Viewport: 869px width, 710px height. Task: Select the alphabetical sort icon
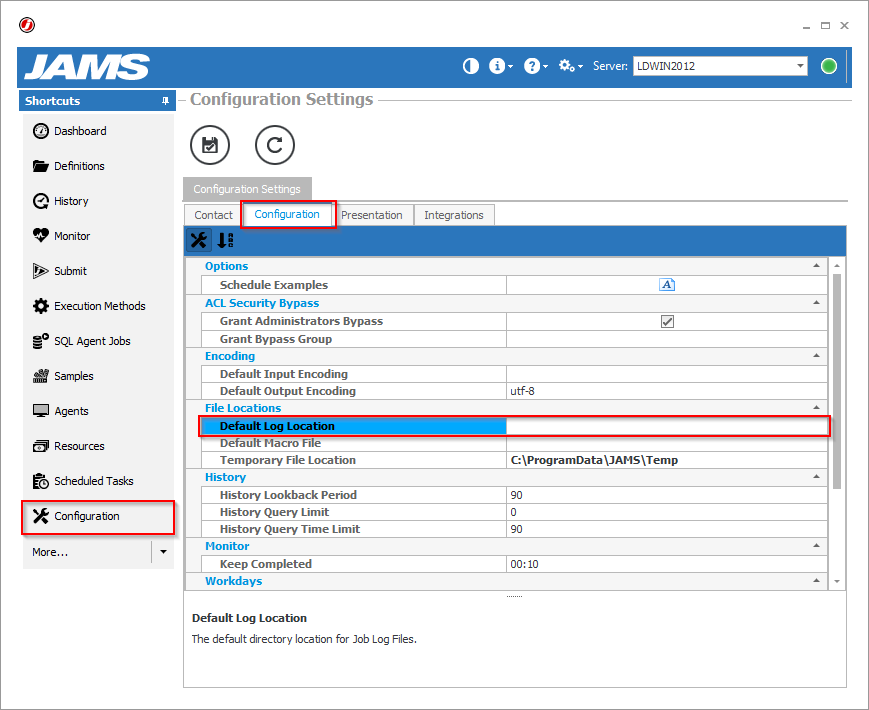225,240
